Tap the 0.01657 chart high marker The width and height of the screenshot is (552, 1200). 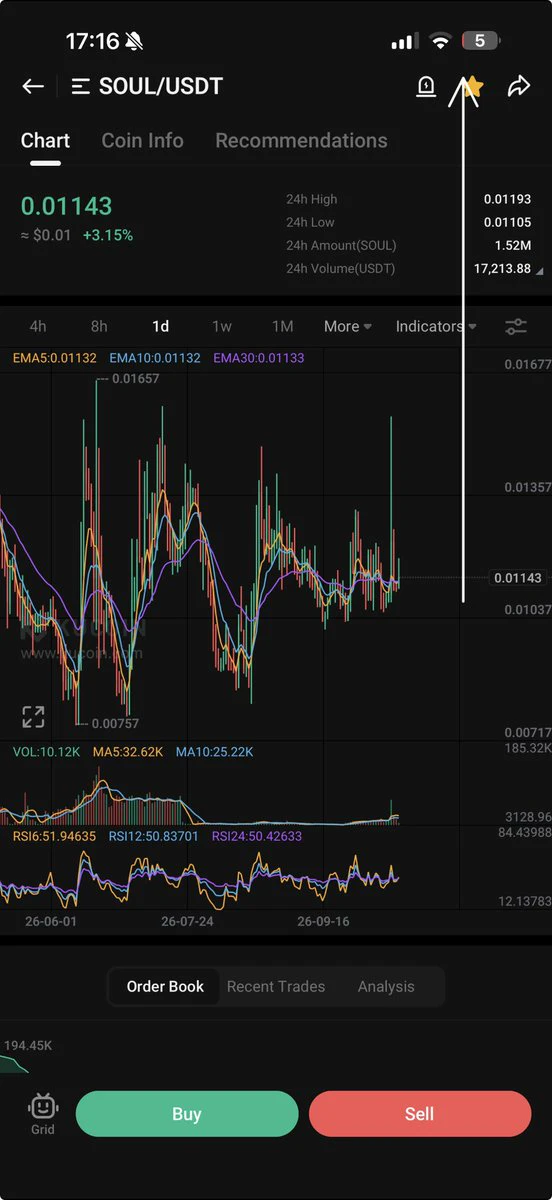click(135, 379)
